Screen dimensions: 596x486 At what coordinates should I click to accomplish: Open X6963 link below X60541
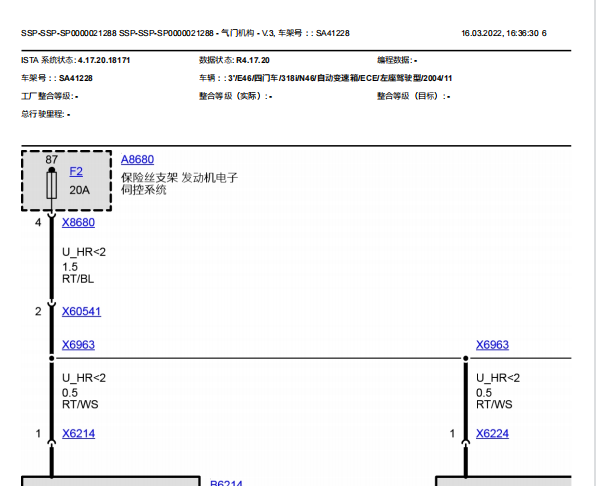point(78,345)
